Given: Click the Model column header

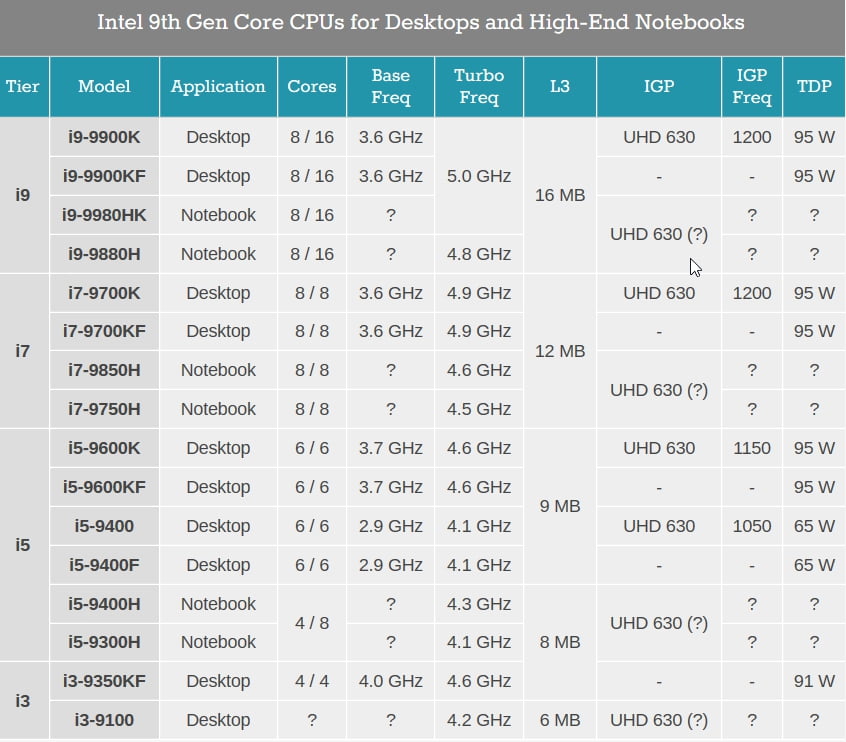Looking at the screenshot, I should (x=103, y=86).
